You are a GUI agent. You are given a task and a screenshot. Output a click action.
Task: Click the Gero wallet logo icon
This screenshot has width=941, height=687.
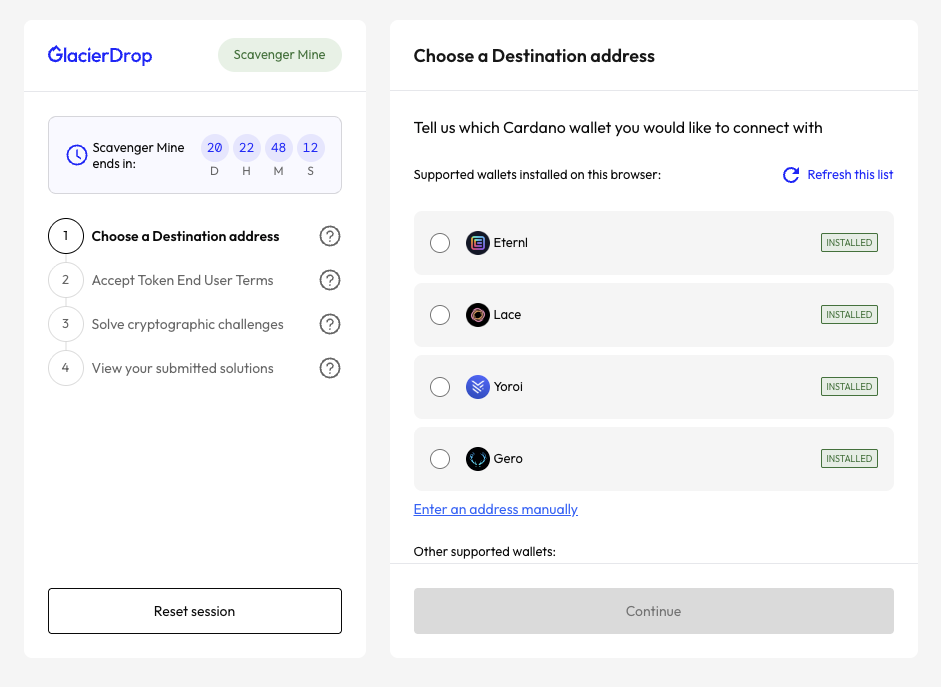tap(478, 459)
